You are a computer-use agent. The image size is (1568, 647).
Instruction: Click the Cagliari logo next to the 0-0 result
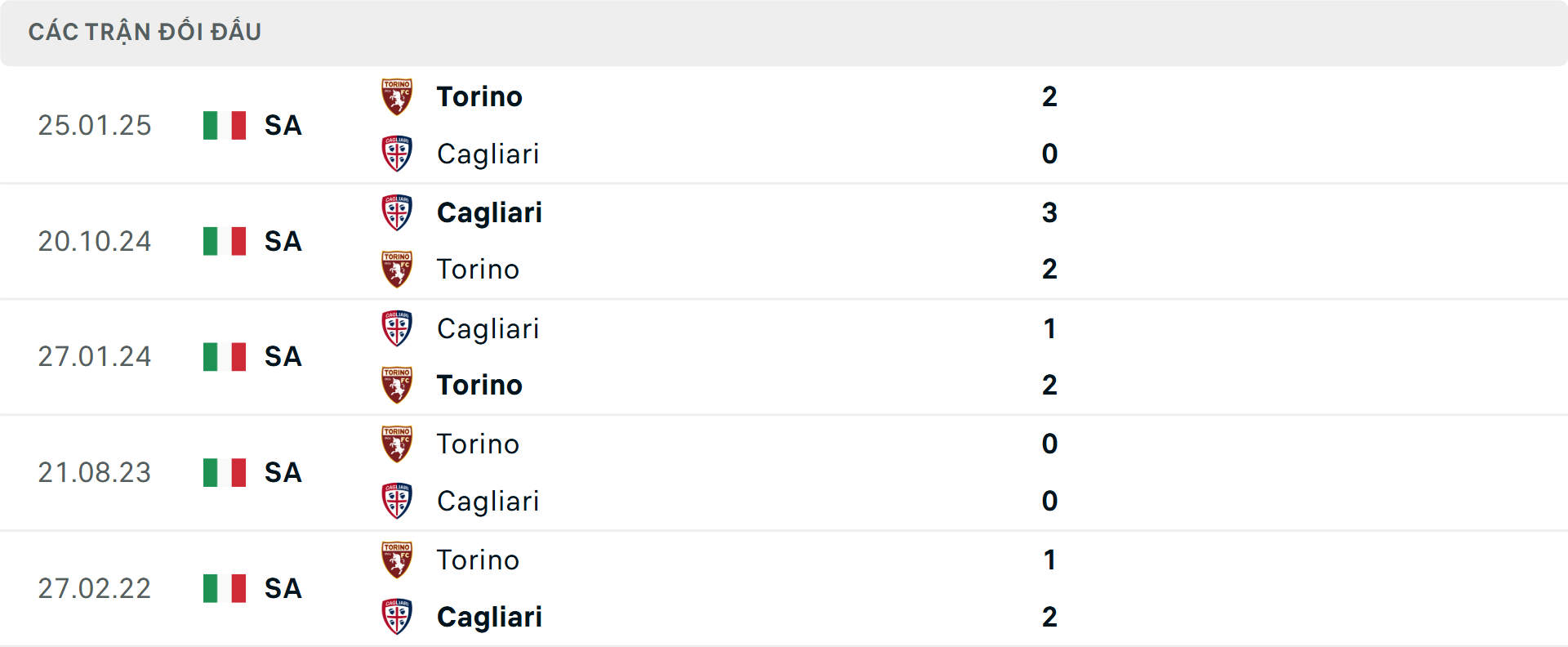click(398, 501)
